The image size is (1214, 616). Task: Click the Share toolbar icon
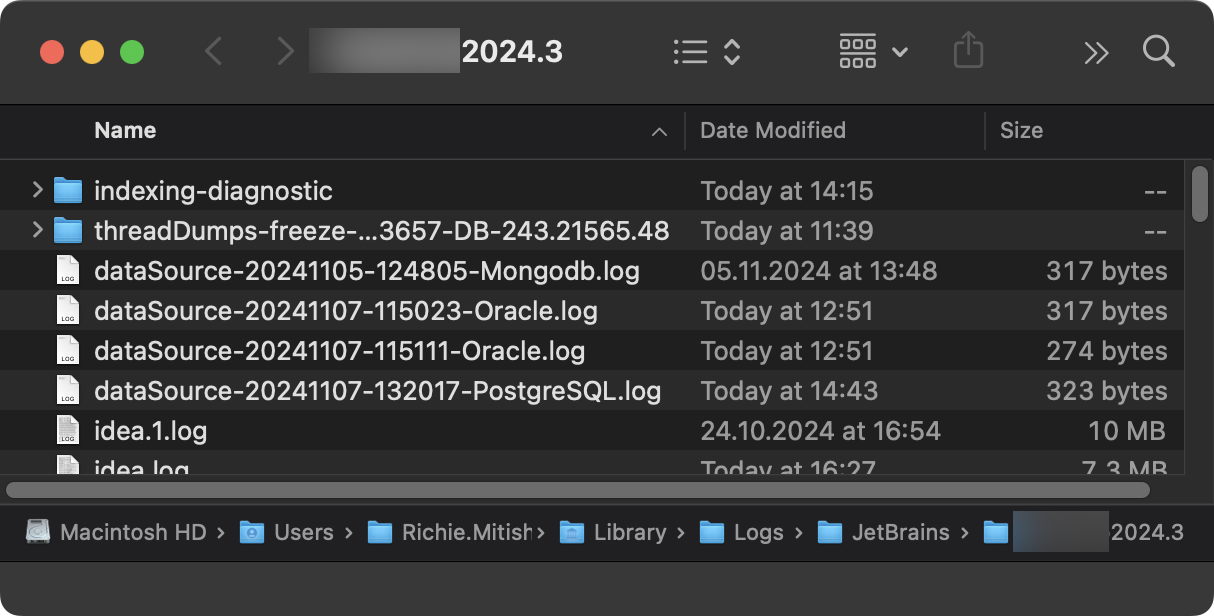[968, 51]
